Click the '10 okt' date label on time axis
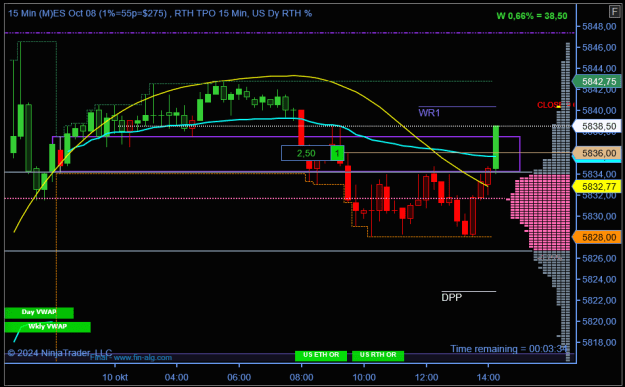This screenshot has height=387, width=625. tap(115, 377)
